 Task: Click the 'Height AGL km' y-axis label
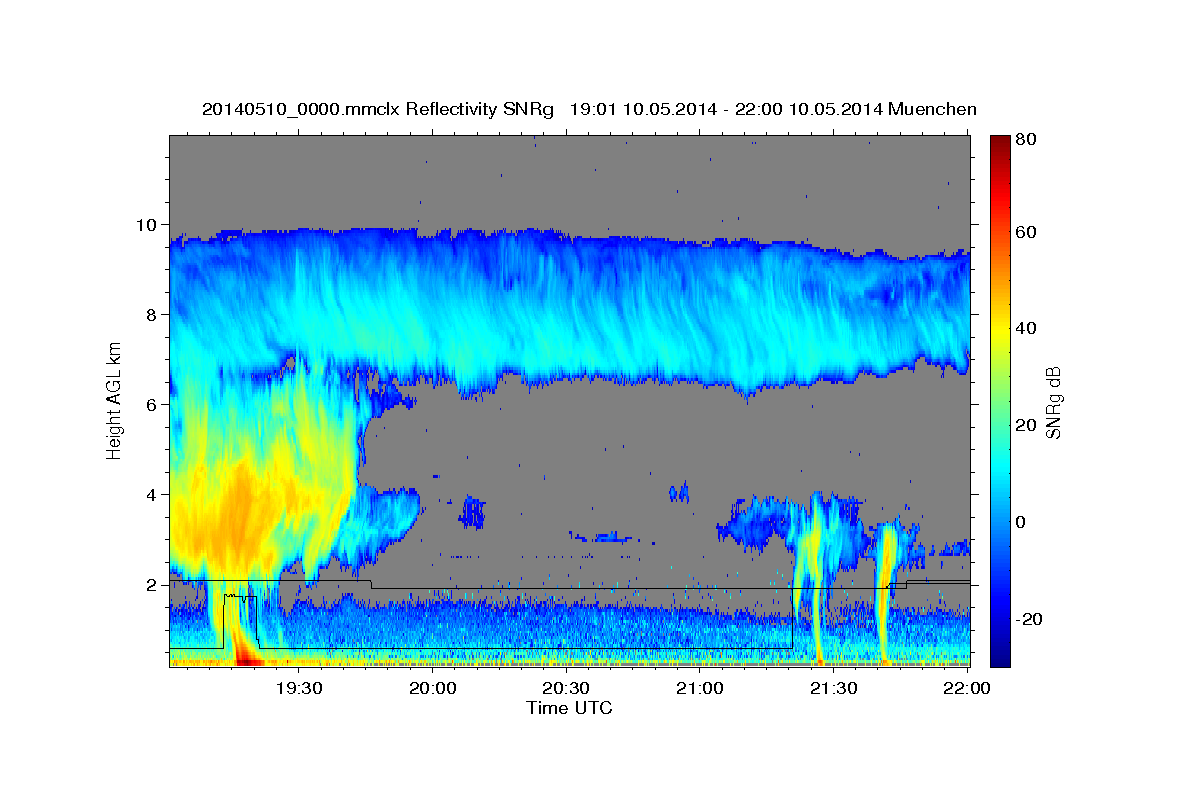point(115,402)
